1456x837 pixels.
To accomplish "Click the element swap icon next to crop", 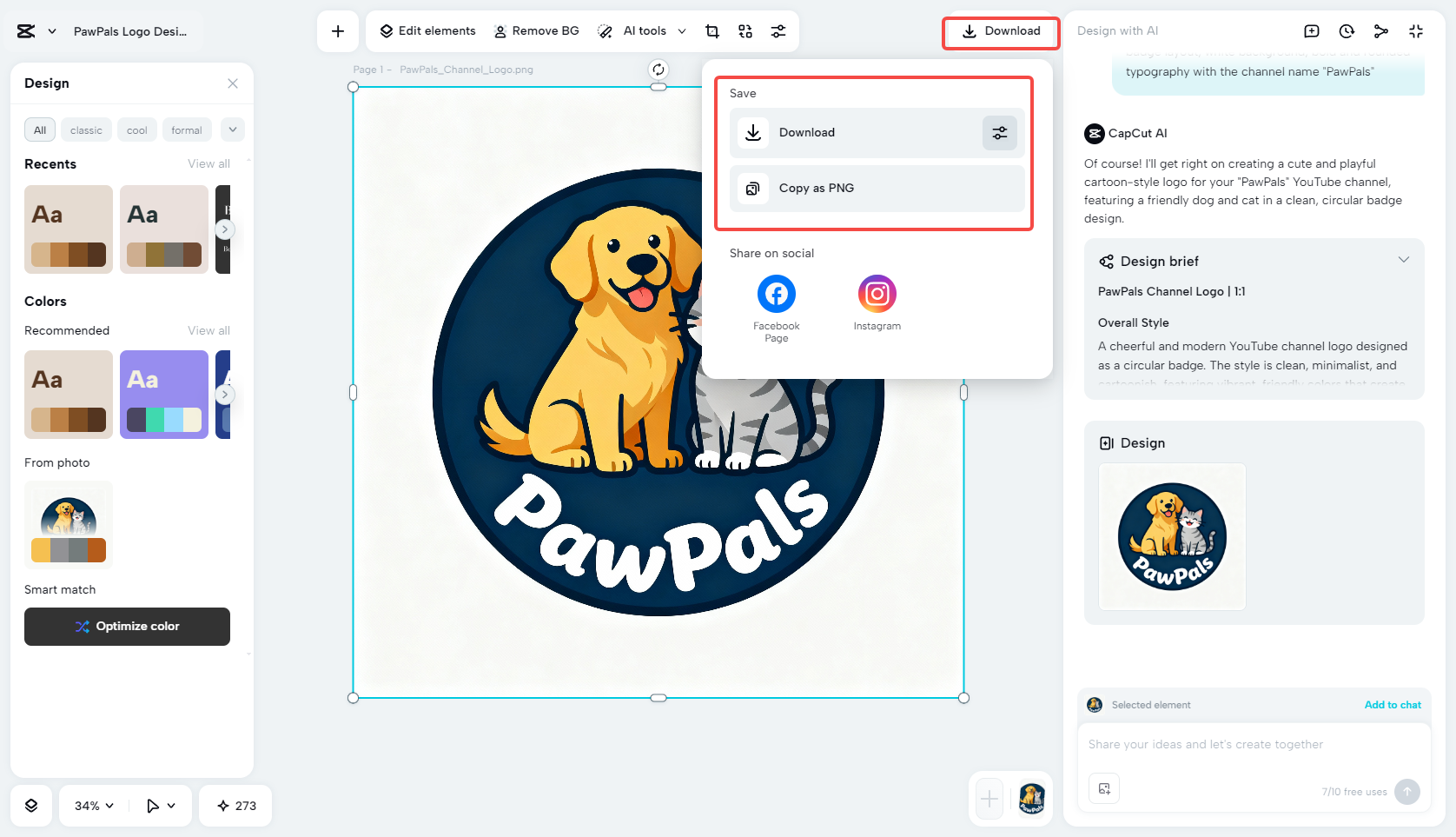I will [x=745, y=30].
